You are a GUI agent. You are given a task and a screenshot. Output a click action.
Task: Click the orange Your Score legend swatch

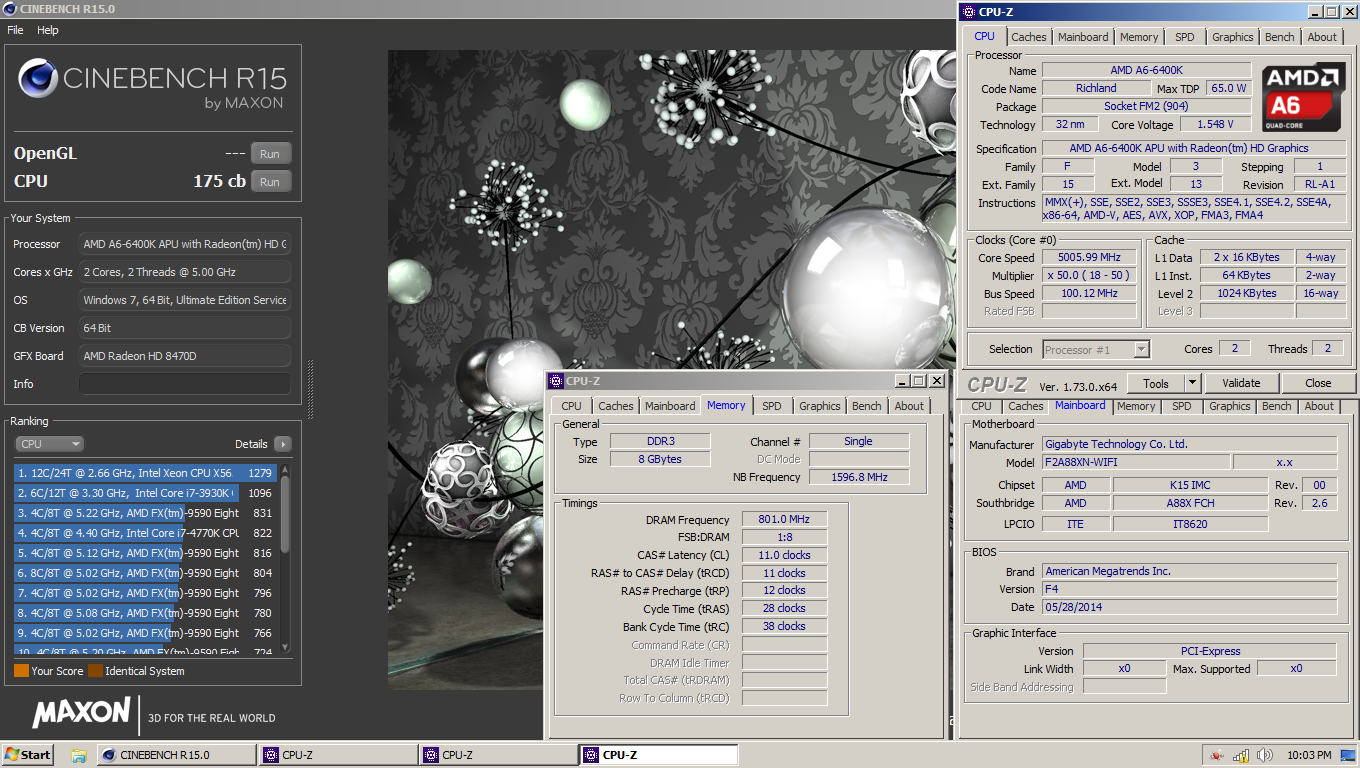pos(21,671)
